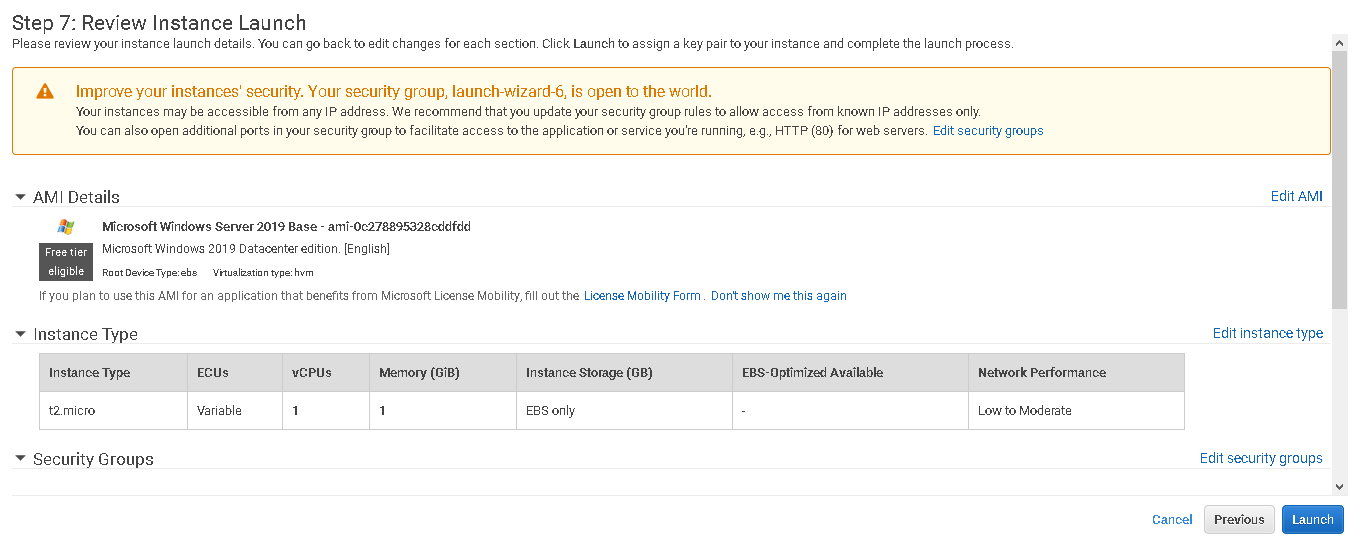Click Don't show me this again
Screen dimensions: 1360x550
pyautogui.click(x=778, y=296)
